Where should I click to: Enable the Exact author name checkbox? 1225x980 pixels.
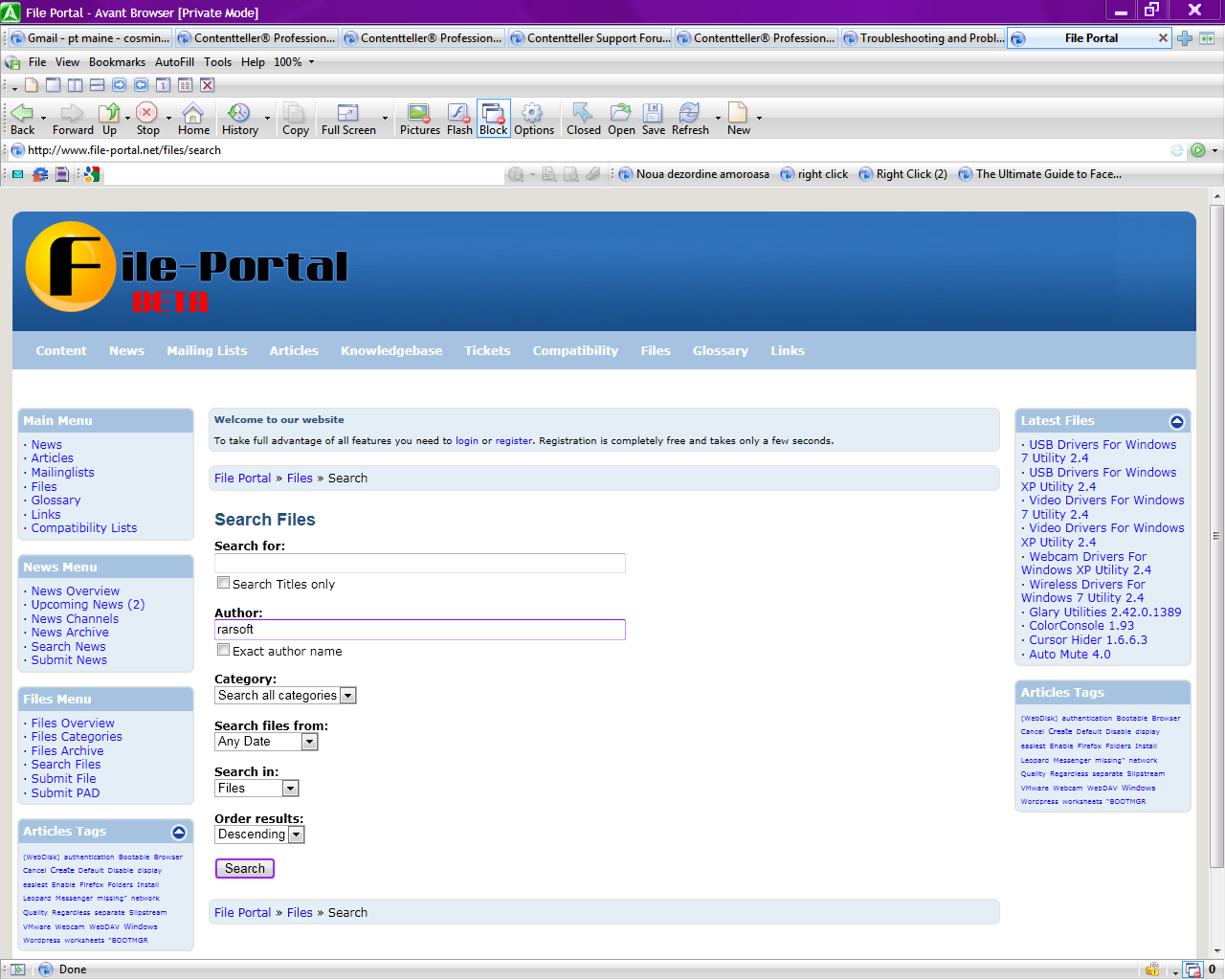pos(223,650)
